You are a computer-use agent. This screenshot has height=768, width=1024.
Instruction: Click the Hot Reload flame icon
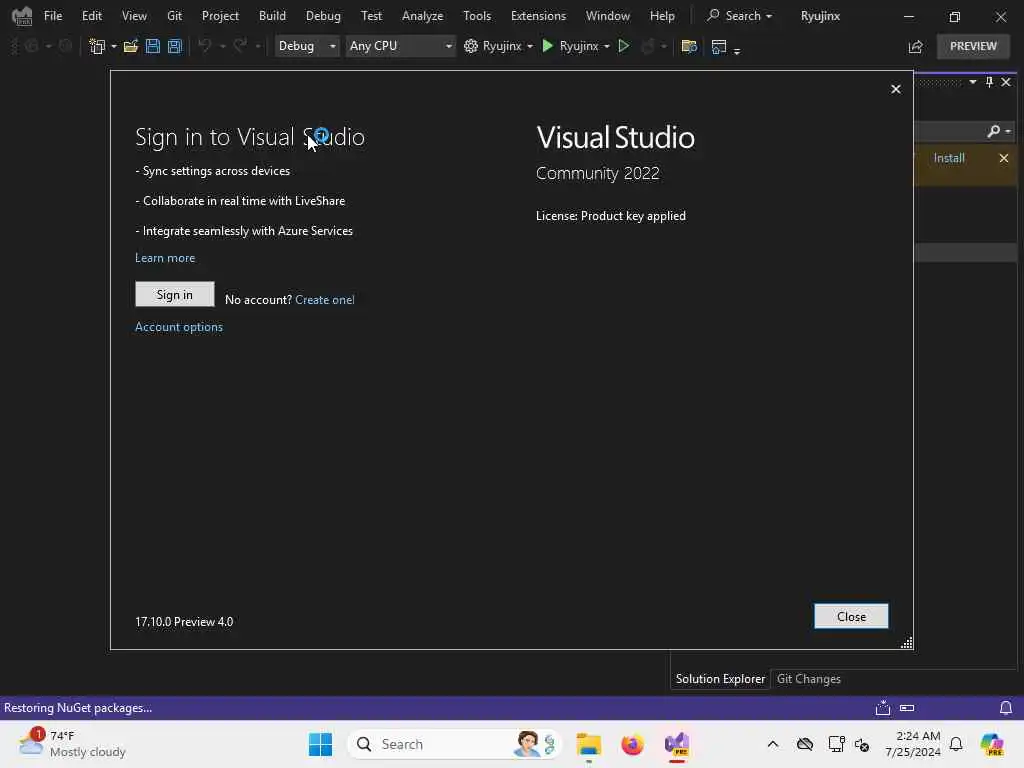coord(648,46)
